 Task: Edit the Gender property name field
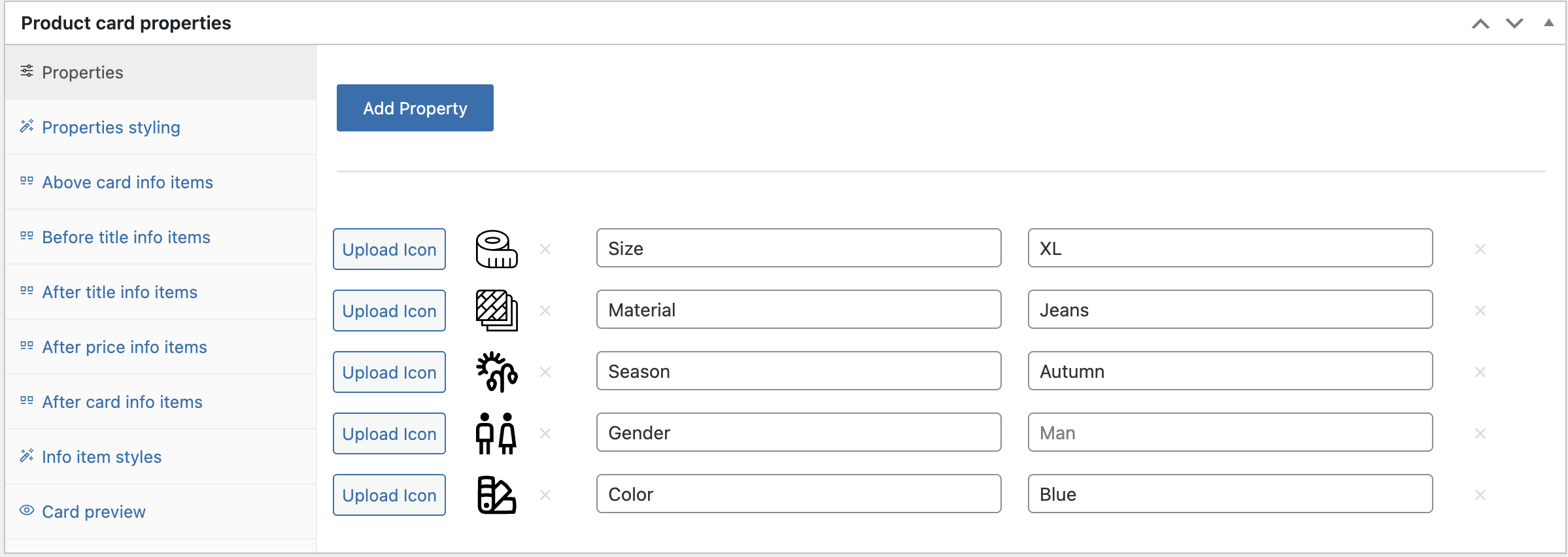tap(798, 432)
